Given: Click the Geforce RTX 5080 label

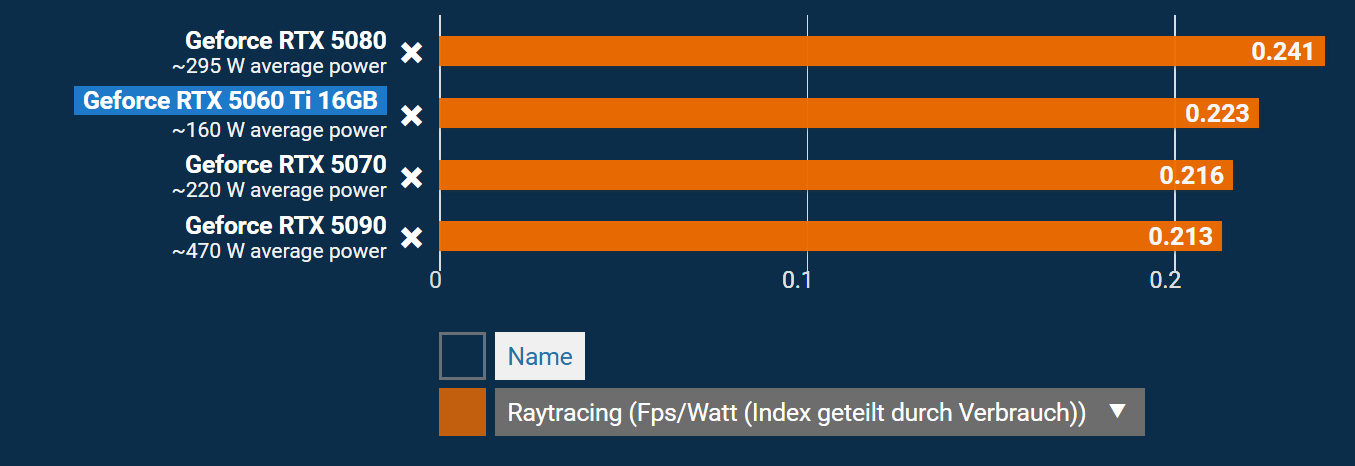Looking at the screenshot, I should (286, 41).
